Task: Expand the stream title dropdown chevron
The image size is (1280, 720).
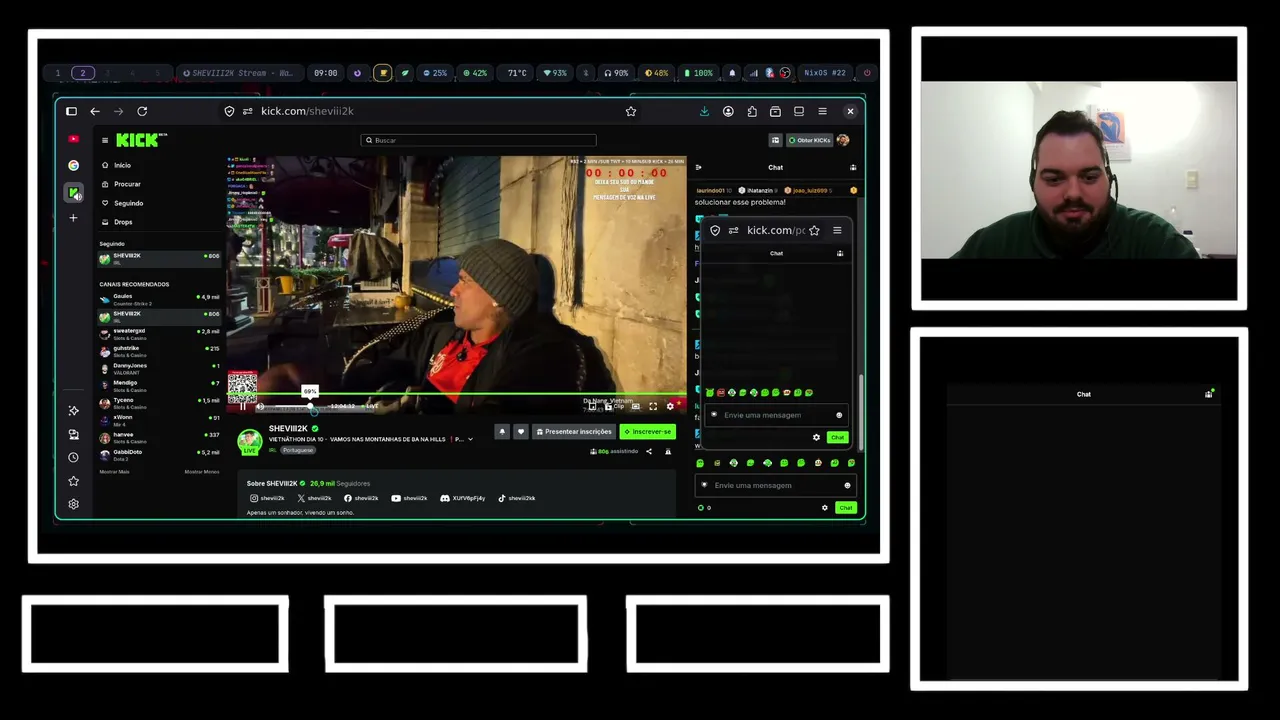Action: pos(471,439)
